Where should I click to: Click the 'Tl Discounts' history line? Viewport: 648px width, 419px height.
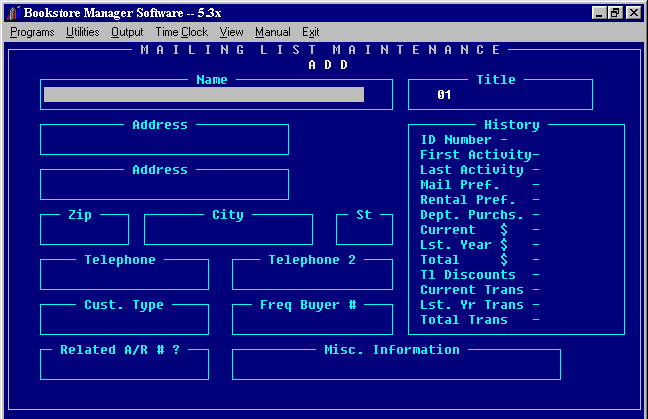click(x=480, y=275)
